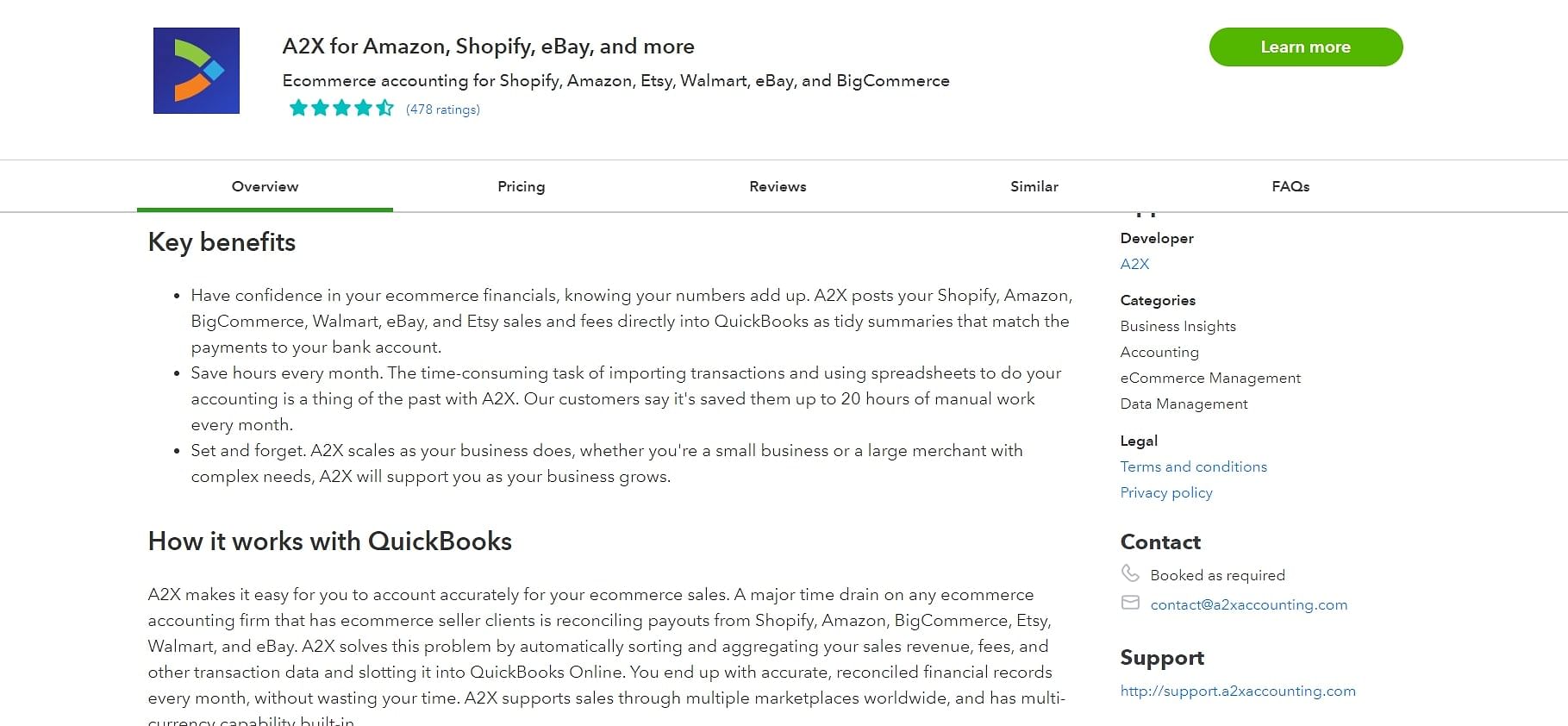Viewport: 1568px width, 726px height.
Task: Open the Overview tab
Action: (x=265, y=186)
